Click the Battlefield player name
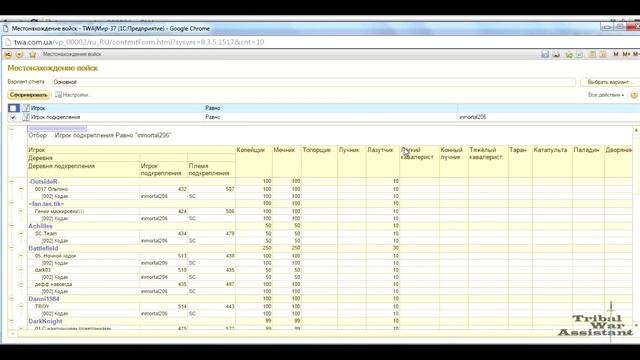 pos(43,248)
